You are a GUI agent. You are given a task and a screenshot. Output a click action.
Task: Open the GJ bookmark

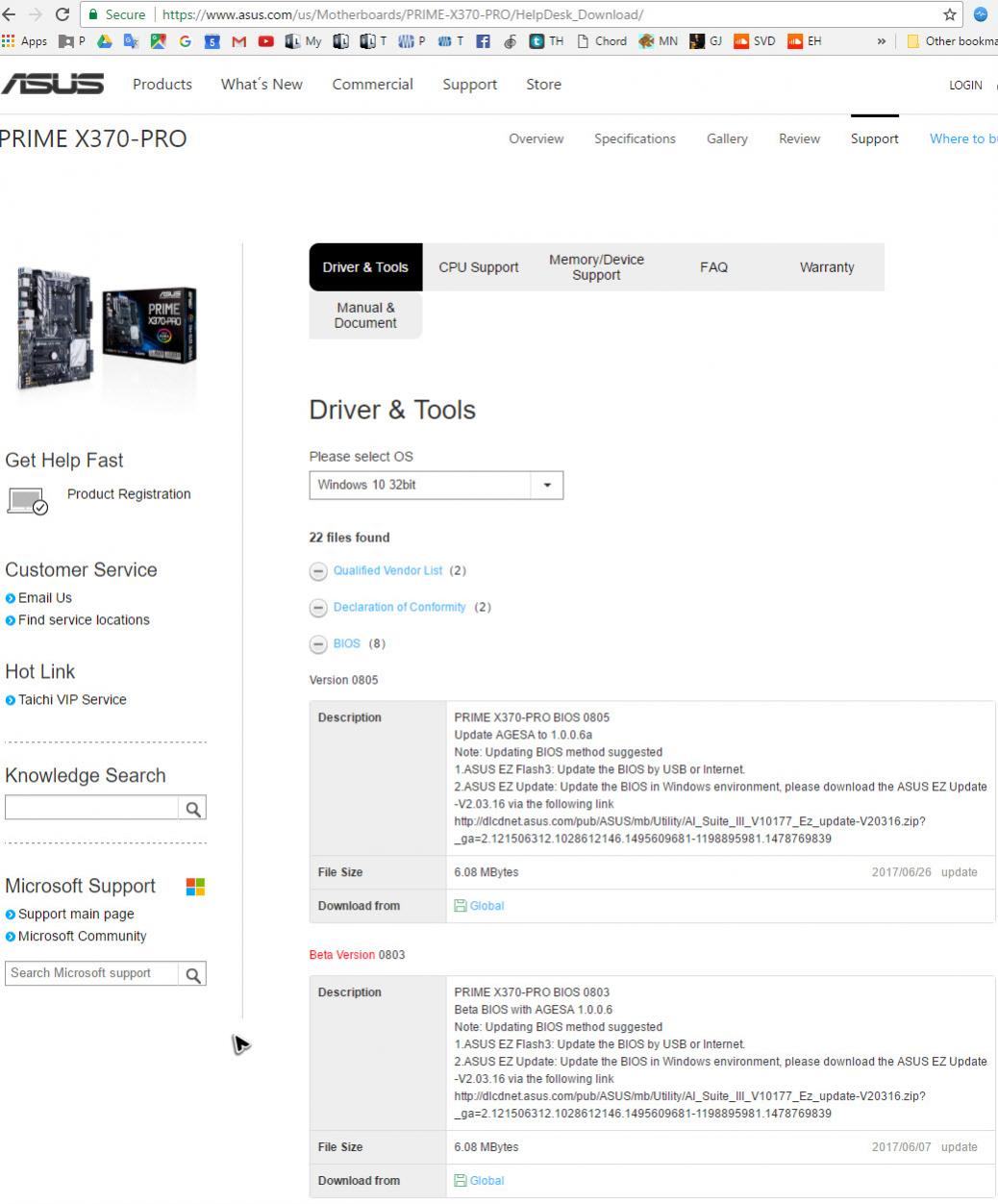(707, 41)
